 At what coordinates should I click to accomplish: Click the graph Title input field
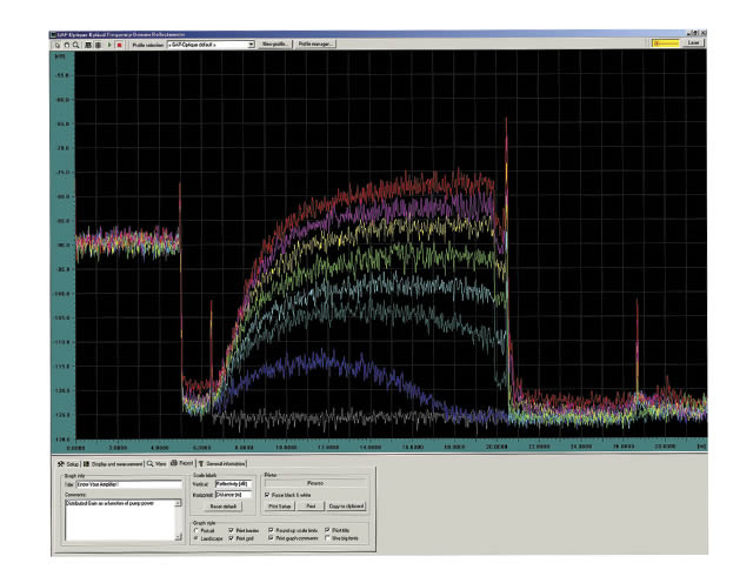[x=130, y=484]
